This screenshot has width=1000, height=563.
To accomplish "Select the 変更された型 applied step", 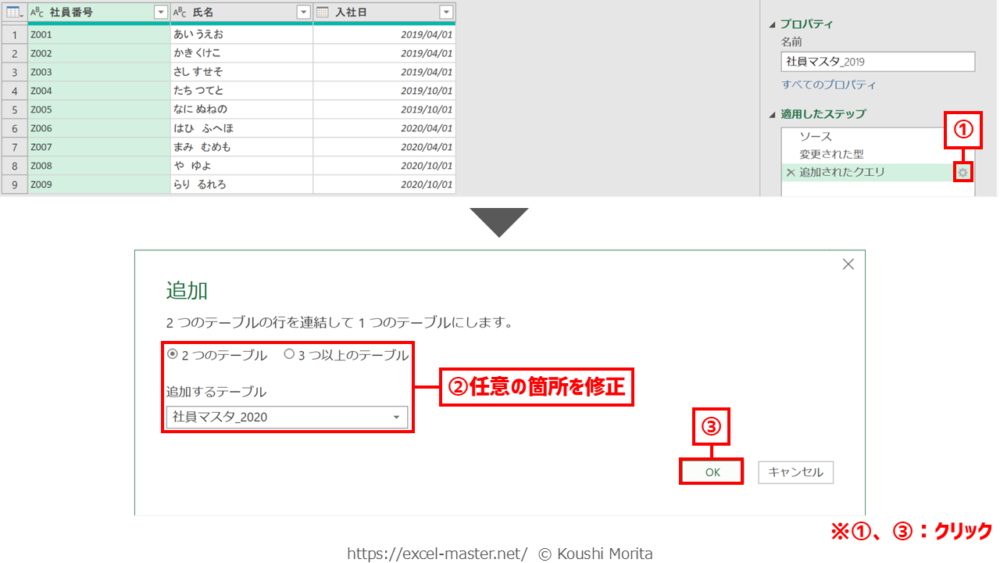I will coord(831,155).
